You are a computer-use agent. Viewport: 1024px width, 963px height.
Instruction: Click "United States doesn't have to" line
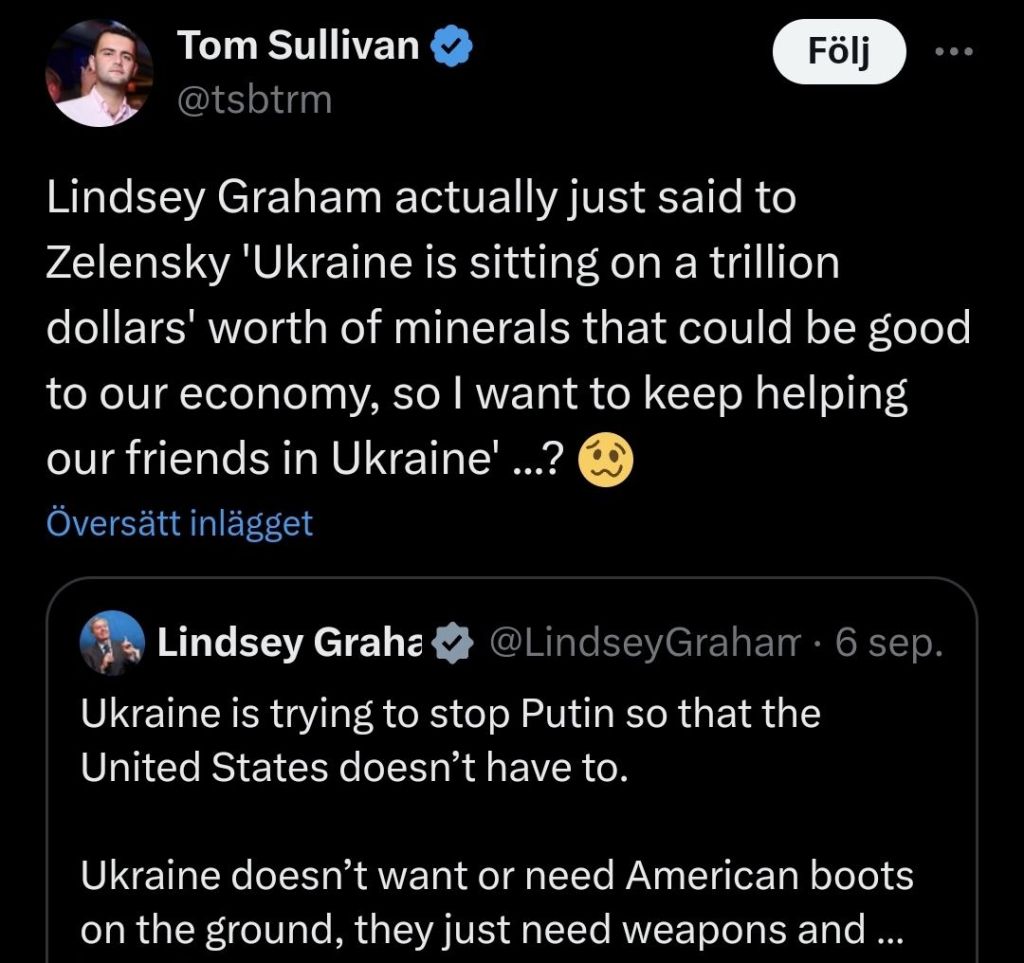(x=354, y=767)
